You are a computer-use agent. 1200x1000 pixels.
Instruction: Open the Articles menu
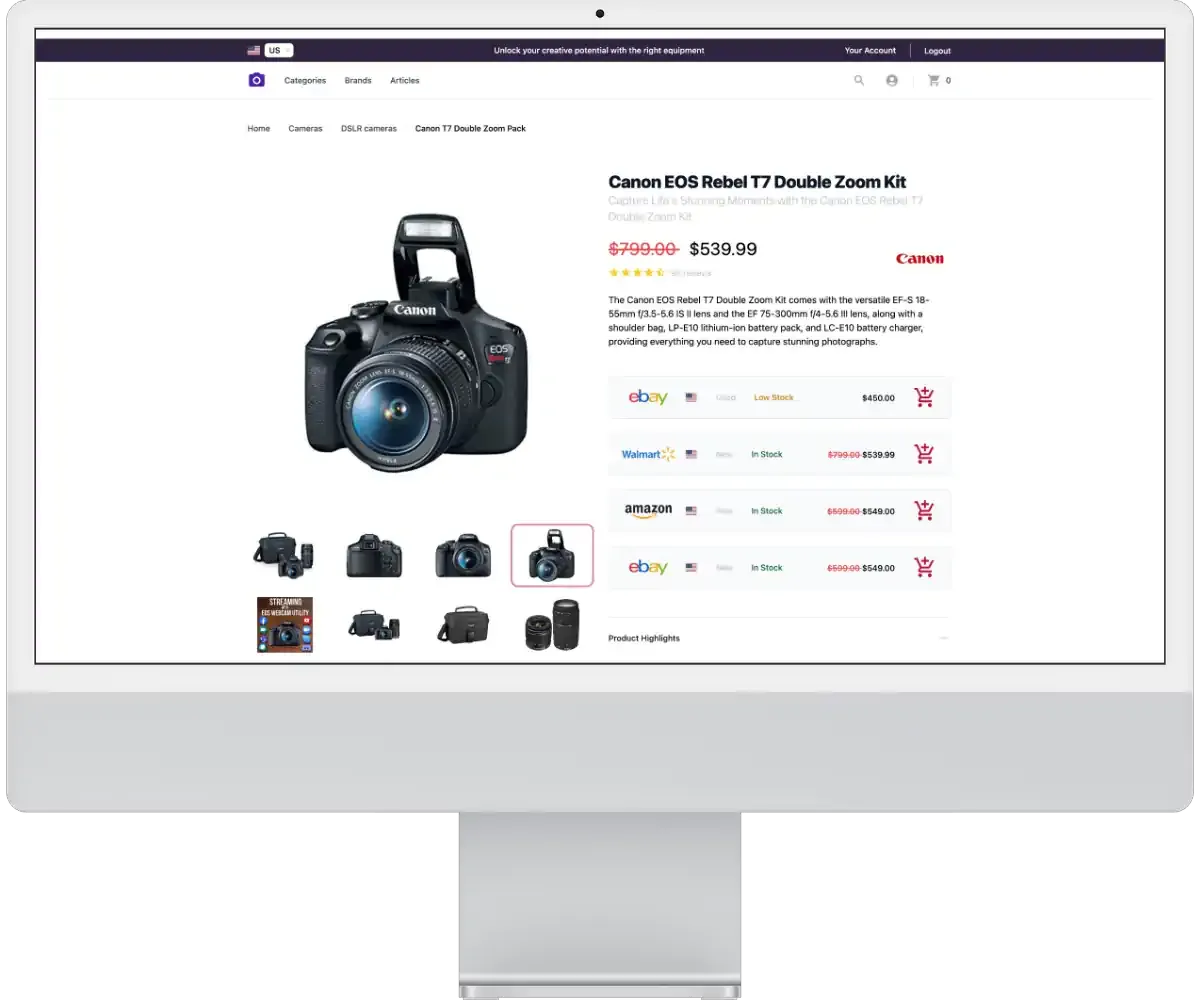405,80
